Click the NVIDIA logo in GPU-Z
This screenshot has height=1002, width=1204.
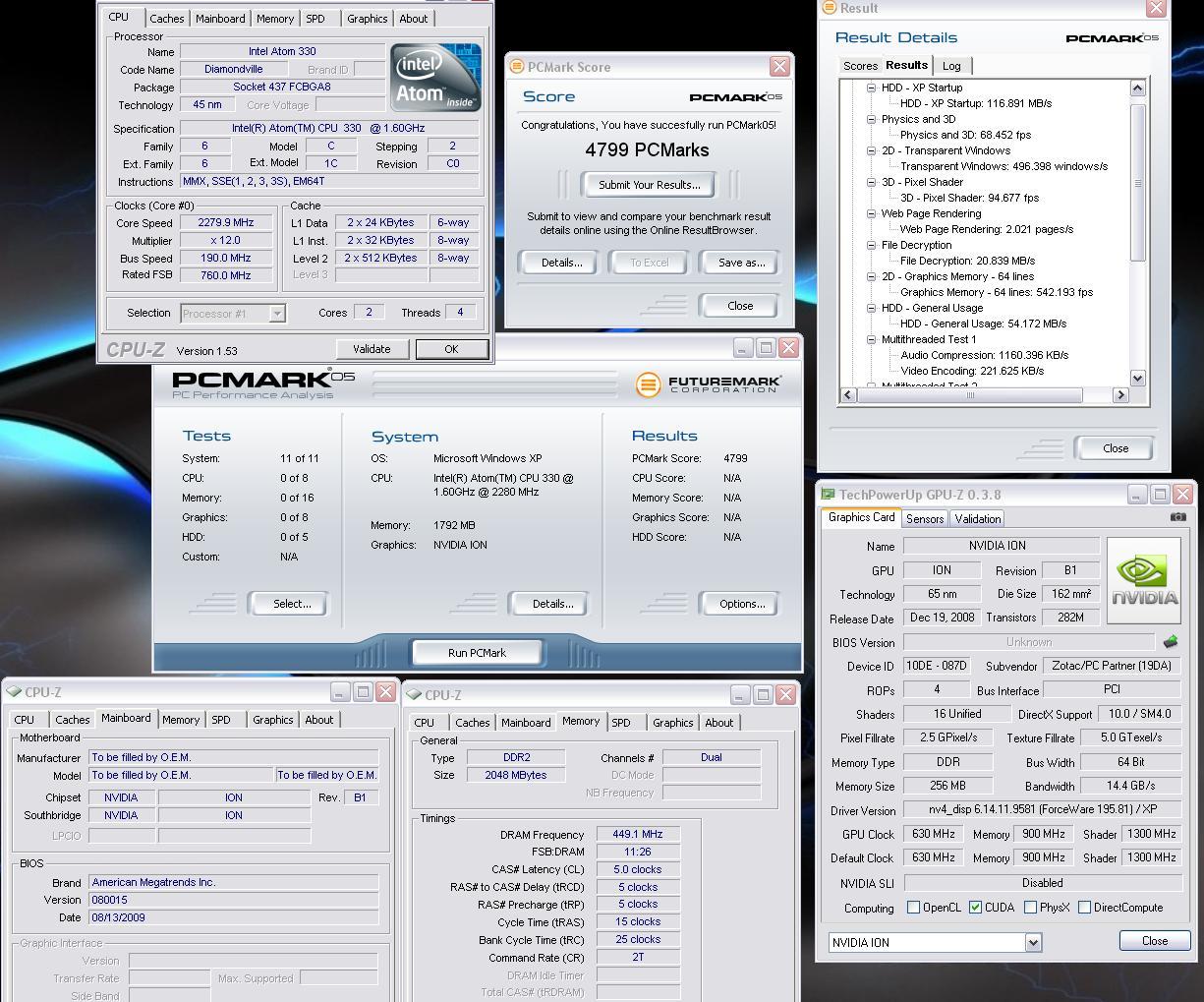pos(1143,580)
